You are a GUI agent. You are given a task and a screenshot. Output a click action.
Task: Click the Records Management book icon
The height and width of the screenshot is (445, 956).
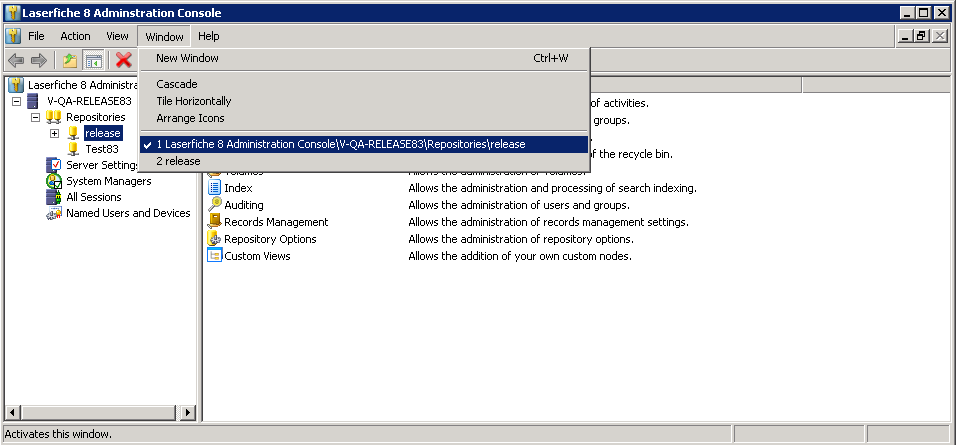(214, 221)
